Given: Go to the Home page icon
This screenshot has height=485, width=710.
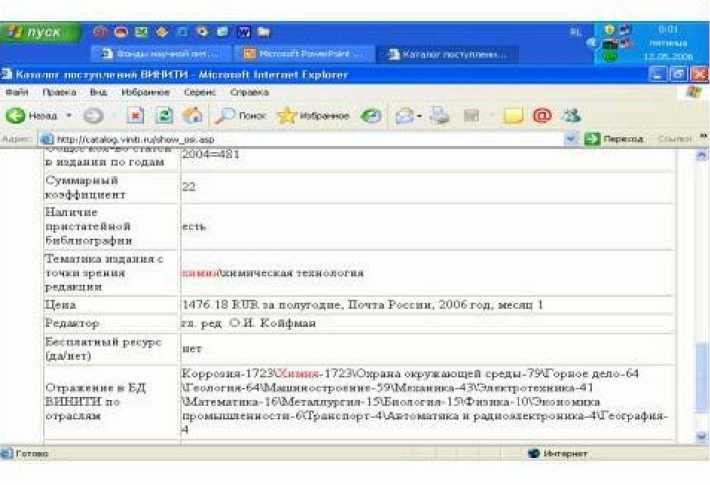Looking at the screenshot, I should 192,115.
